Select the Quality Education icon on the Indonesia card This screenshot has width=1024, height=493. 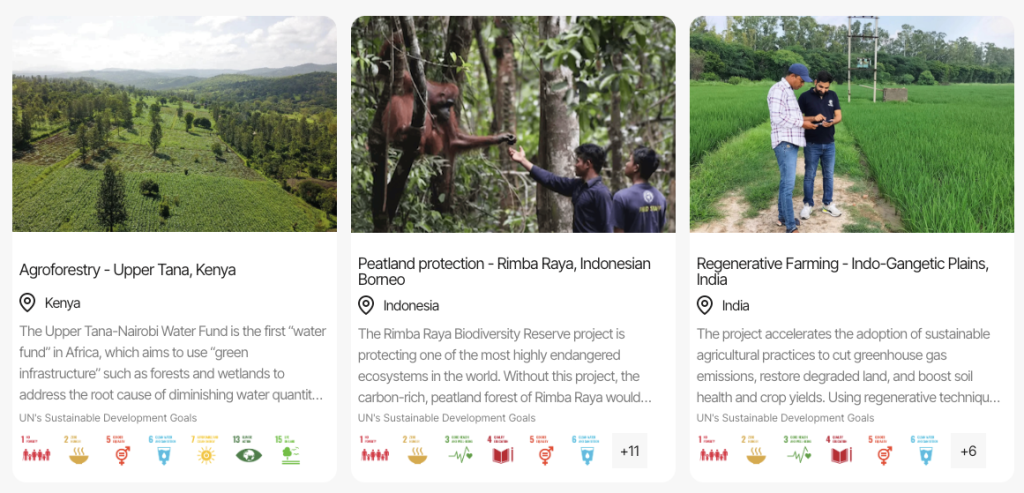pos(501,451)
